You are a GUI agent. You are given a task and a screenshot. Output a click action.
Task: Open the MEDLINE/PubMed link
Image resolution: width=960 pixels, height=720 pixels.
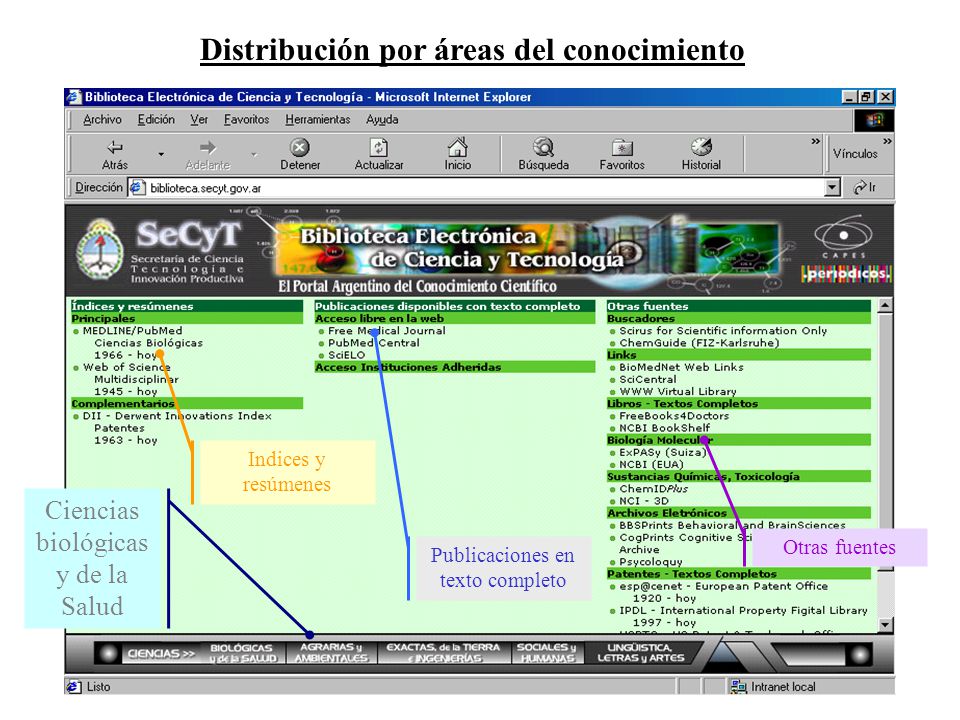pyautogui.click(x=132, y=331)
